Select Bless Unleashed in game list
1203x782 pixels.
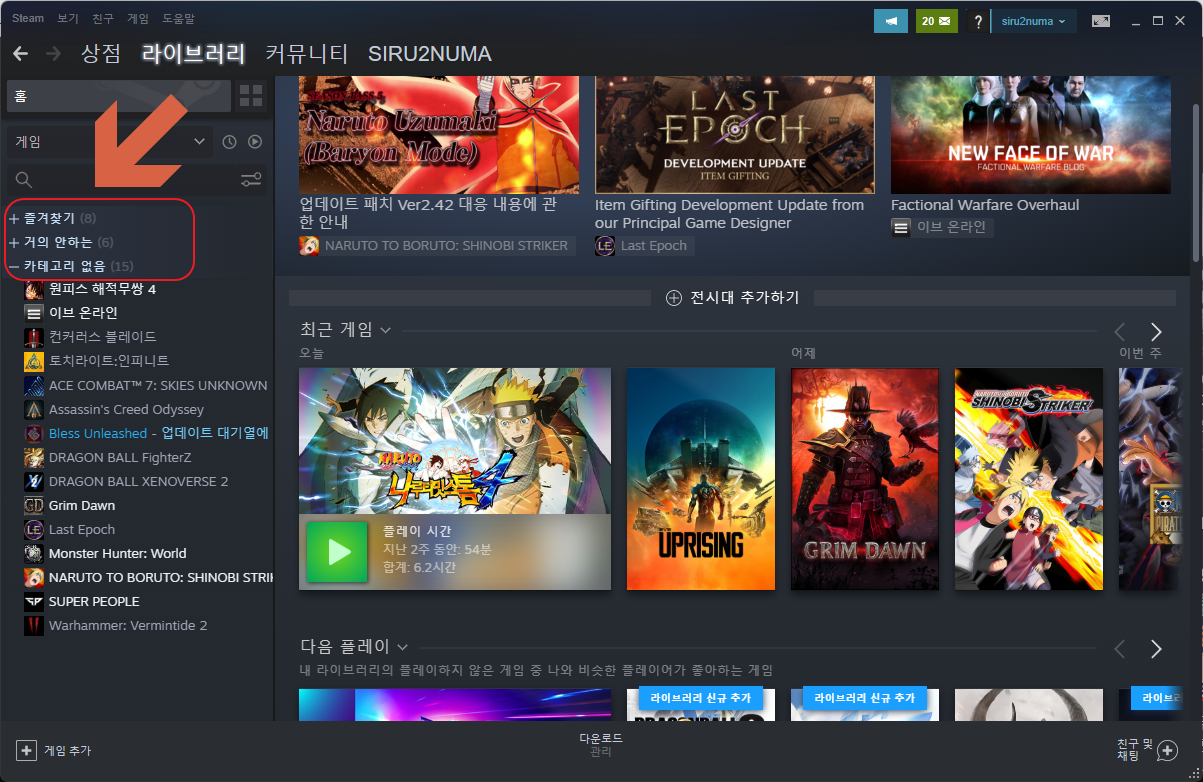point(148,433)
